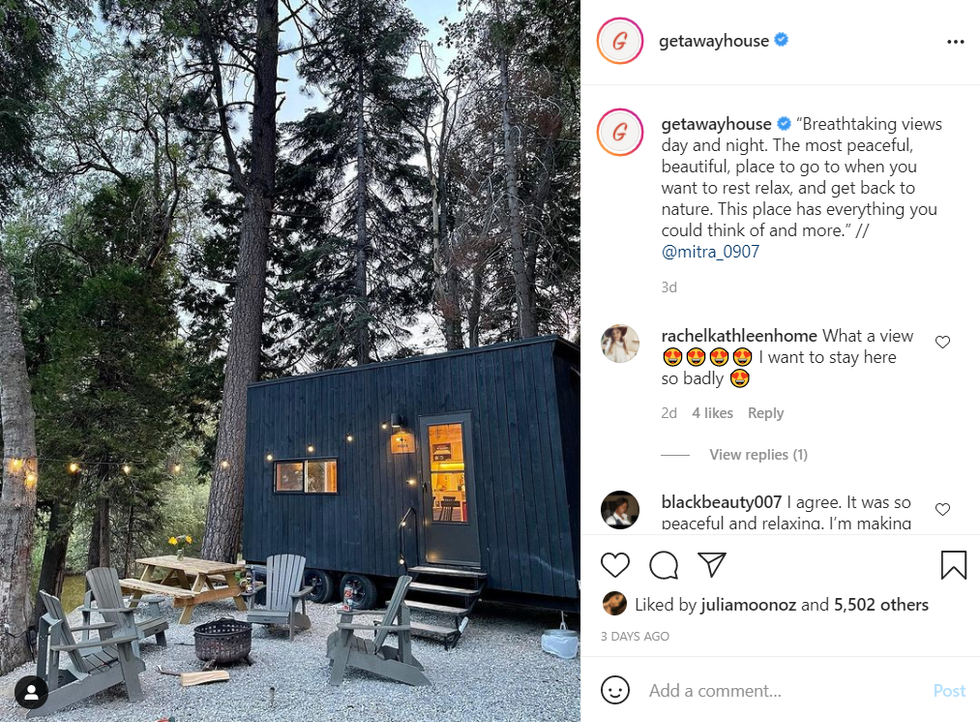Open rachelkathleenhome's avatar
Viewport: 980px width, 722px height.
(620, 344)
